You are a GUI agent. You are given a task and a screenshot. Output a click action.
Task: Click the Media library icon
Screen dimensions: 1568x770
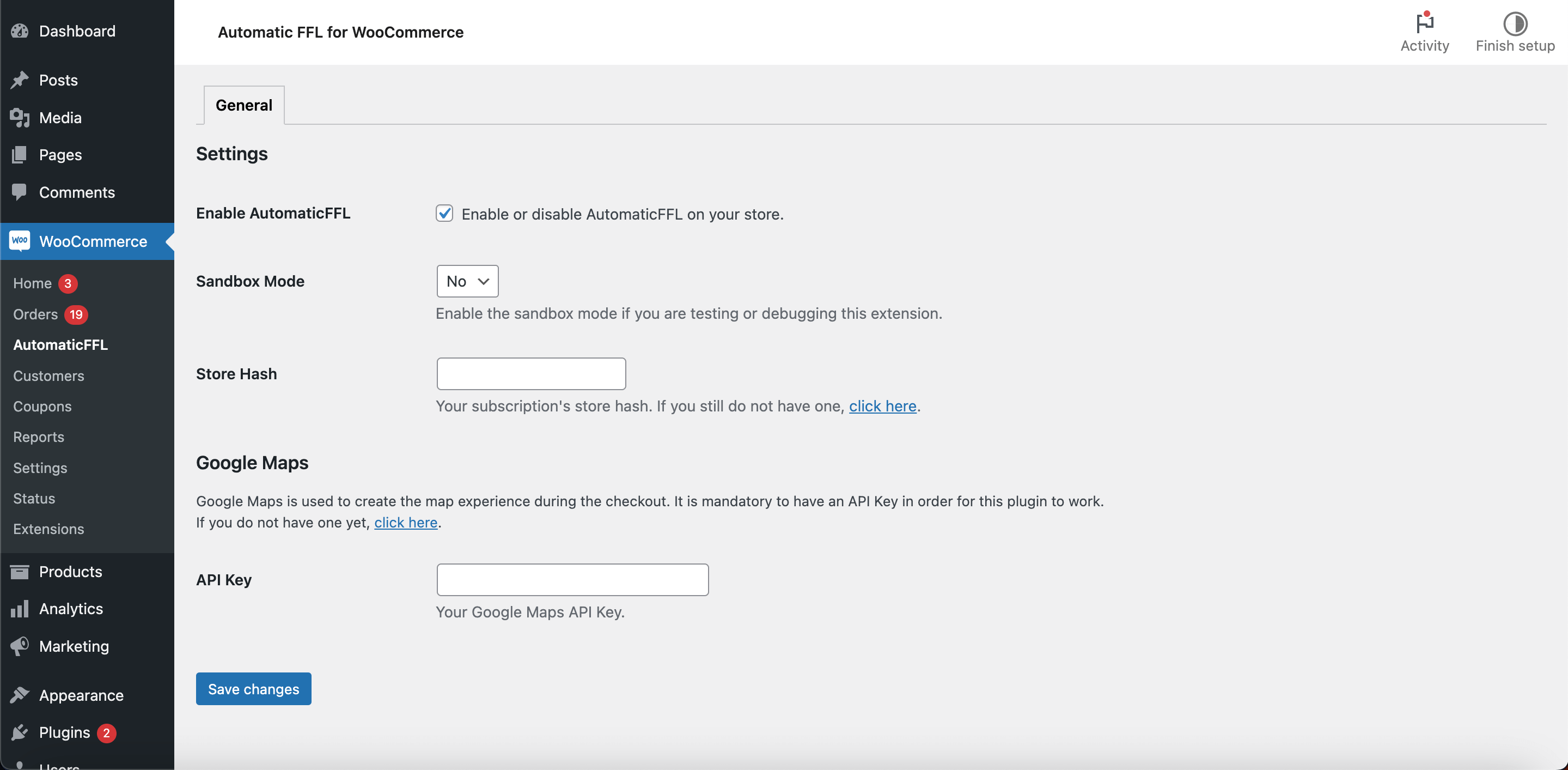point(20,118)
